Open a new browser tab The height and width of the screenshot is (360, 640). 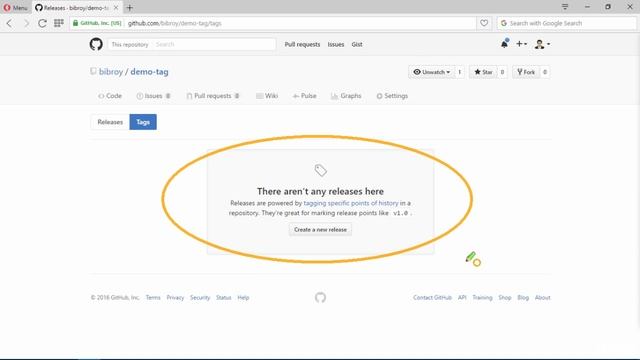click(x=130, y=7)
